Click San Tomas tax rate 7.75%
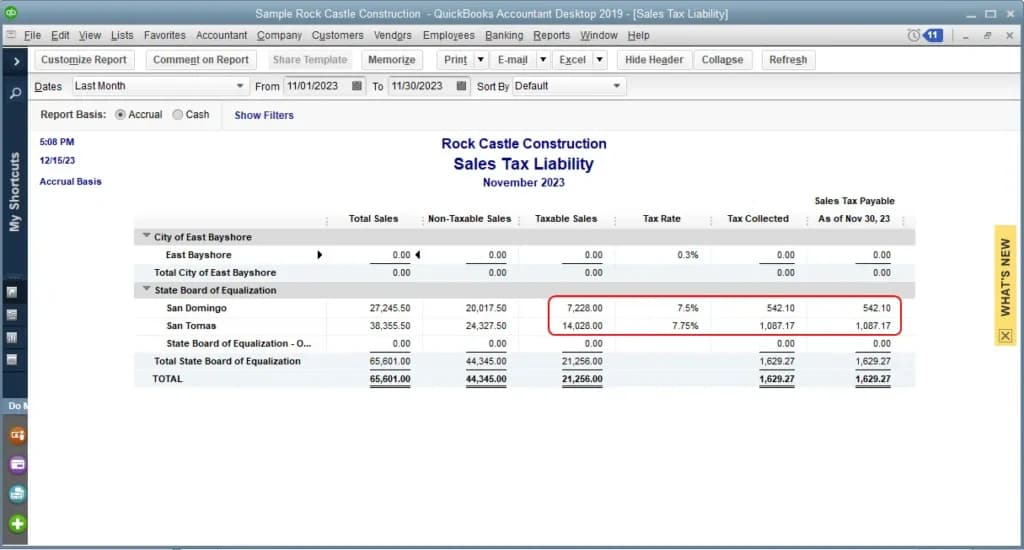 coord(685,325)
